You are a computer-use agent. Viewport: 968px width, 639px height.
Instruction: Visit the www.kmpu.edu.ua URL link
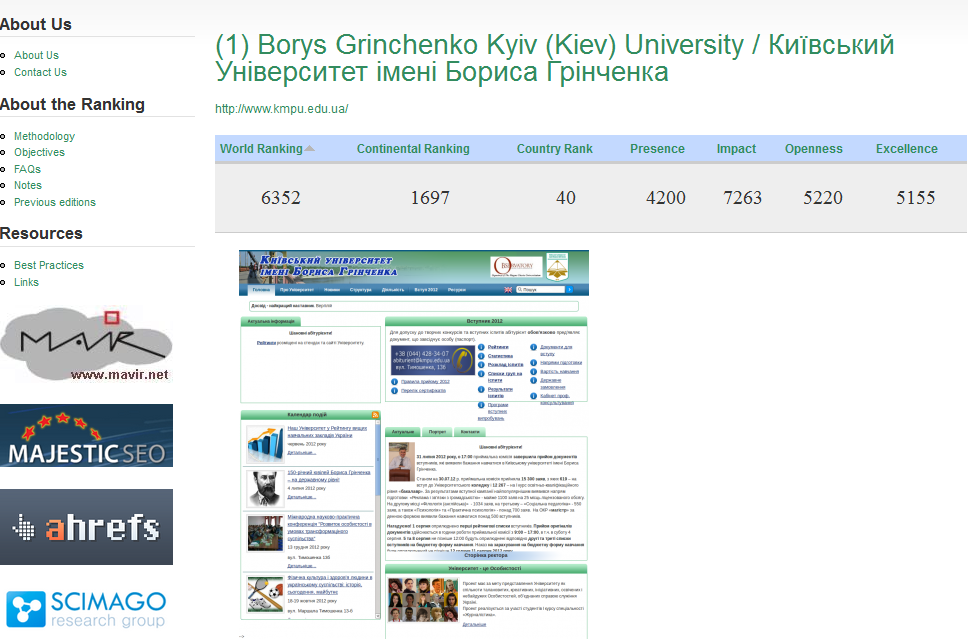click(x=281, y=109)
